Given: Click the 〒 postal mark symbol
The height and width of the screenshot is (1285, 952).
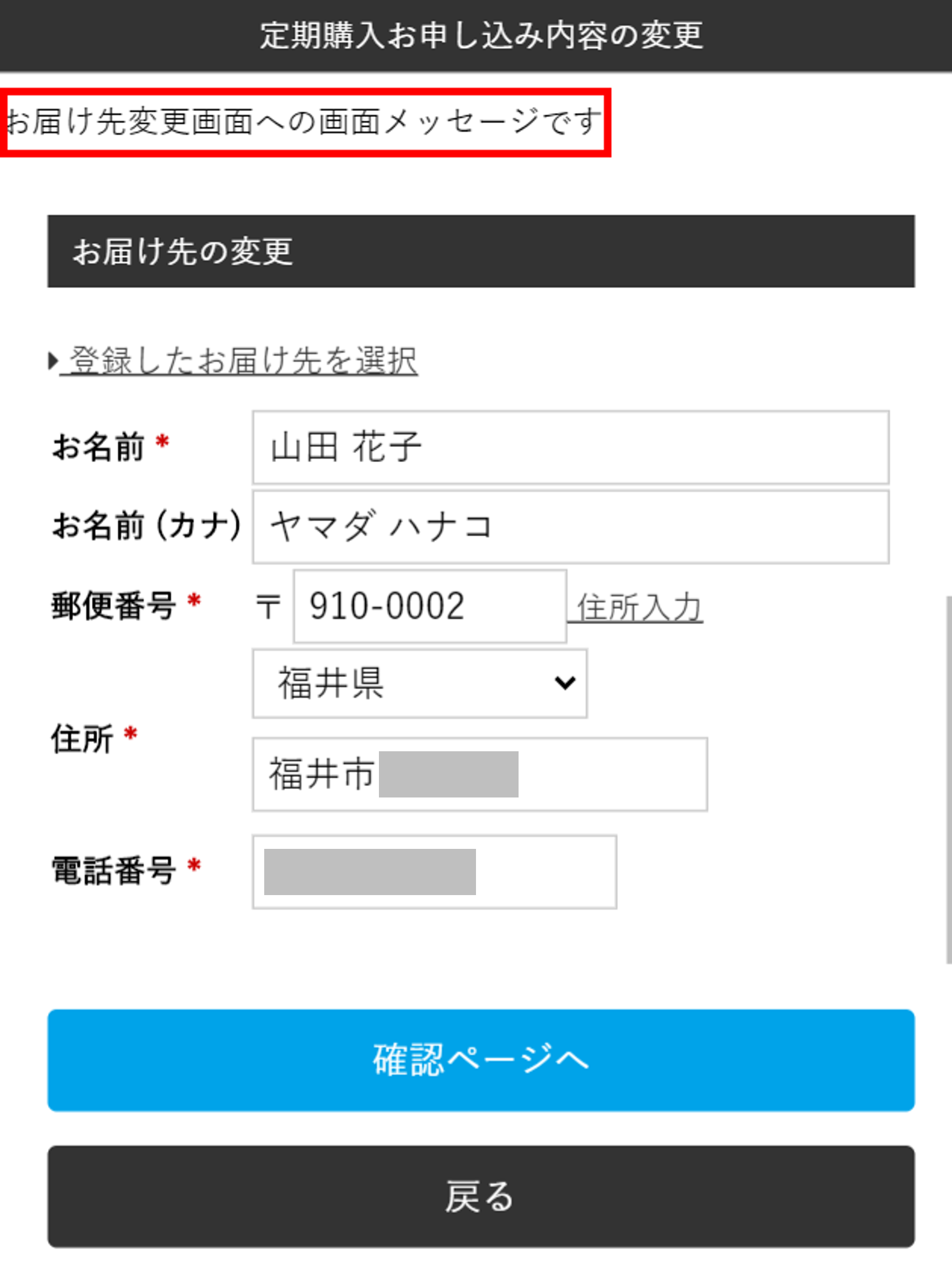Looking at the screenshot, I should tap(268, 606).
